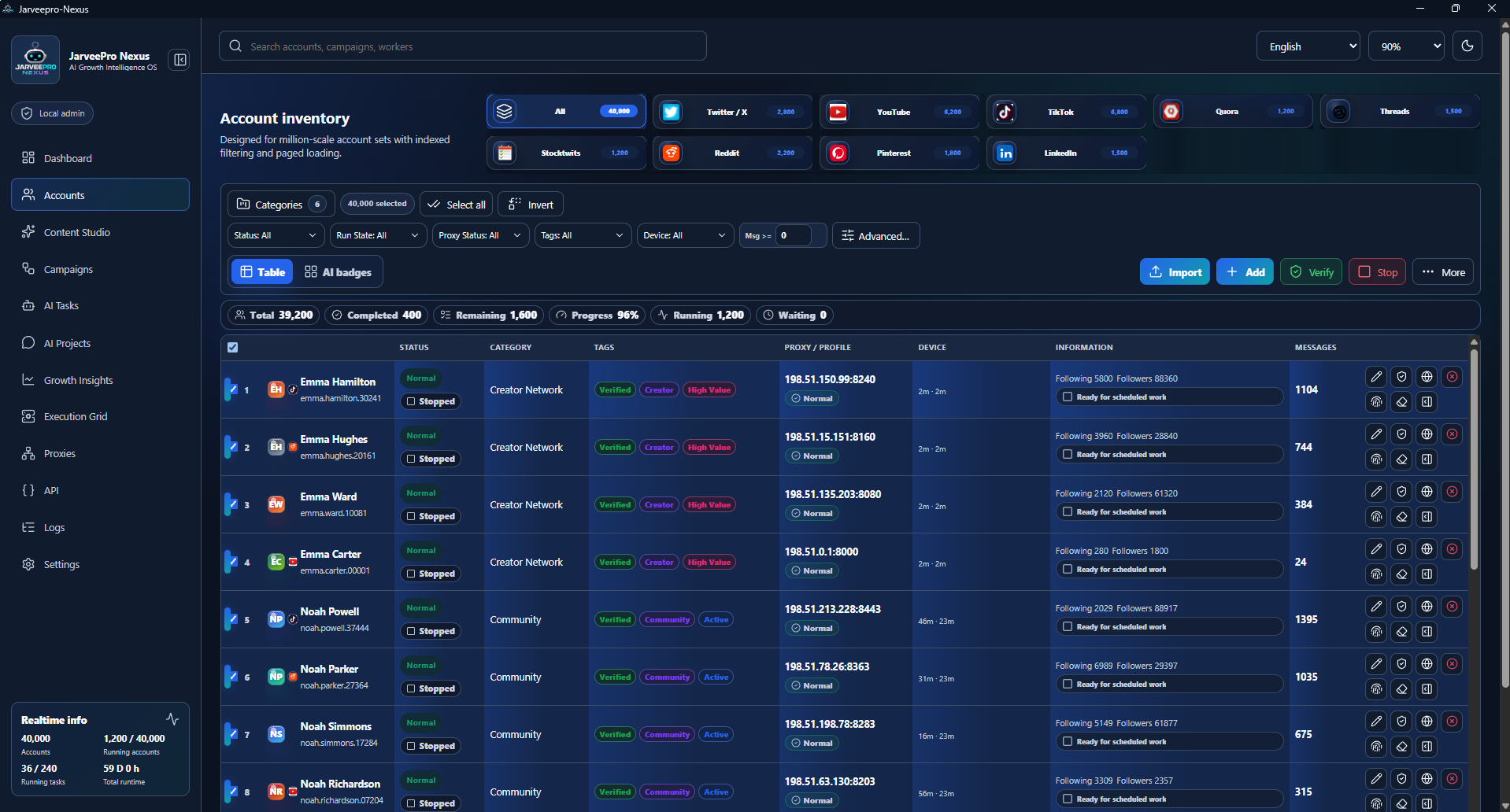This screenshot has height=812, width=1510.
Task: Open Campaigns in the sidebar
Action: click(x=100, y=269)
